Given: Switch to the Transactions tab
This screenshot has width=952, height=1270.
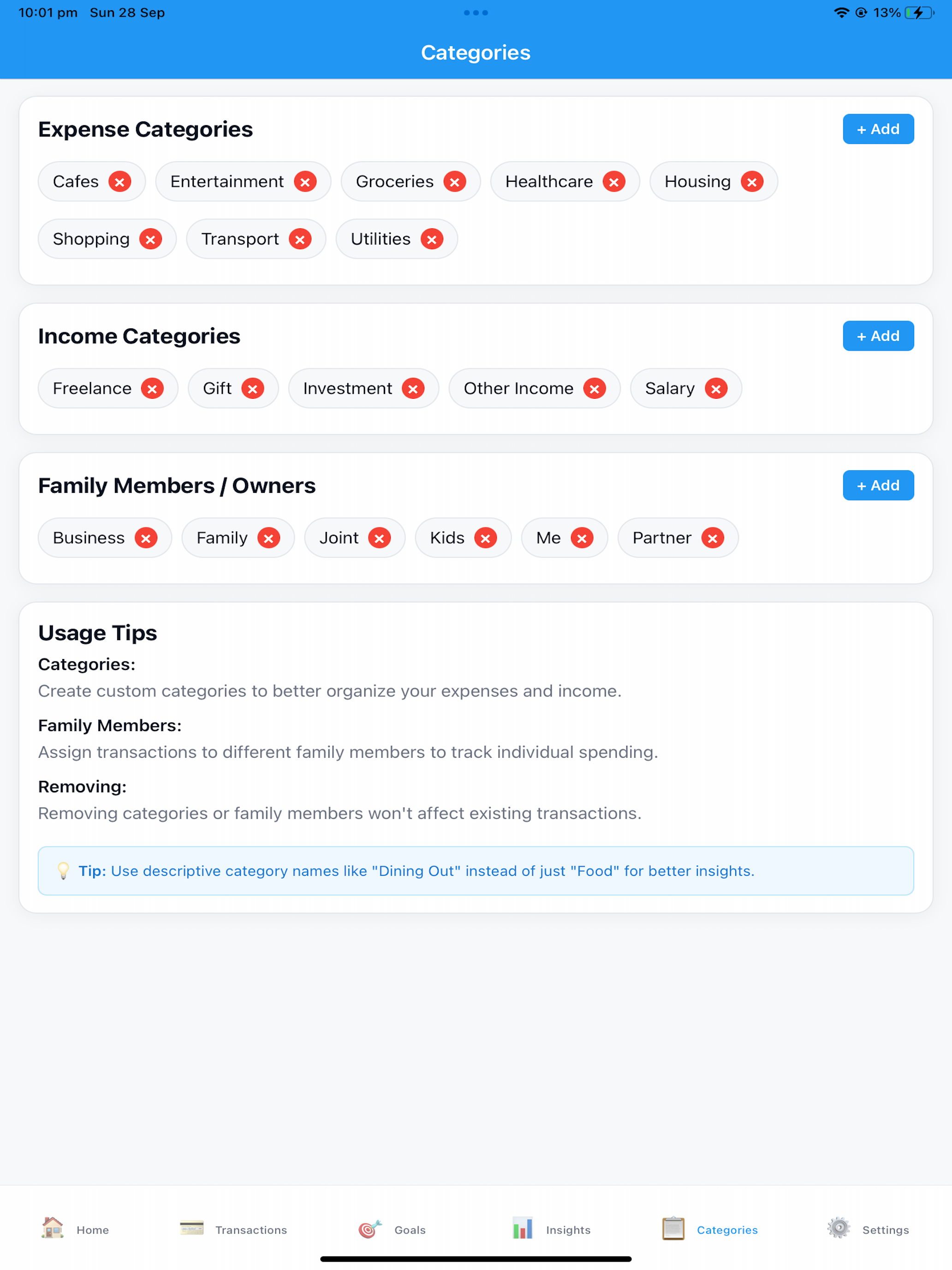Looking at the screenshot, I should 233,1229.
